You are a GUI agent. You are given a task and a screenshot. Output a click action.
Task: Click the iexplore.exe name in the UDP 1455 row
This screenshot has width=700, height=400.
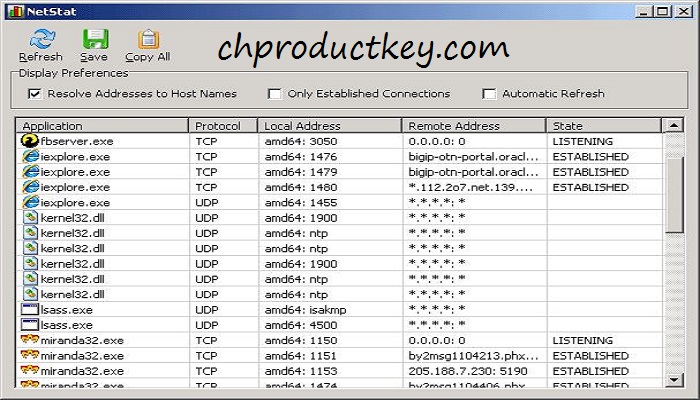[x=75, y=202]
